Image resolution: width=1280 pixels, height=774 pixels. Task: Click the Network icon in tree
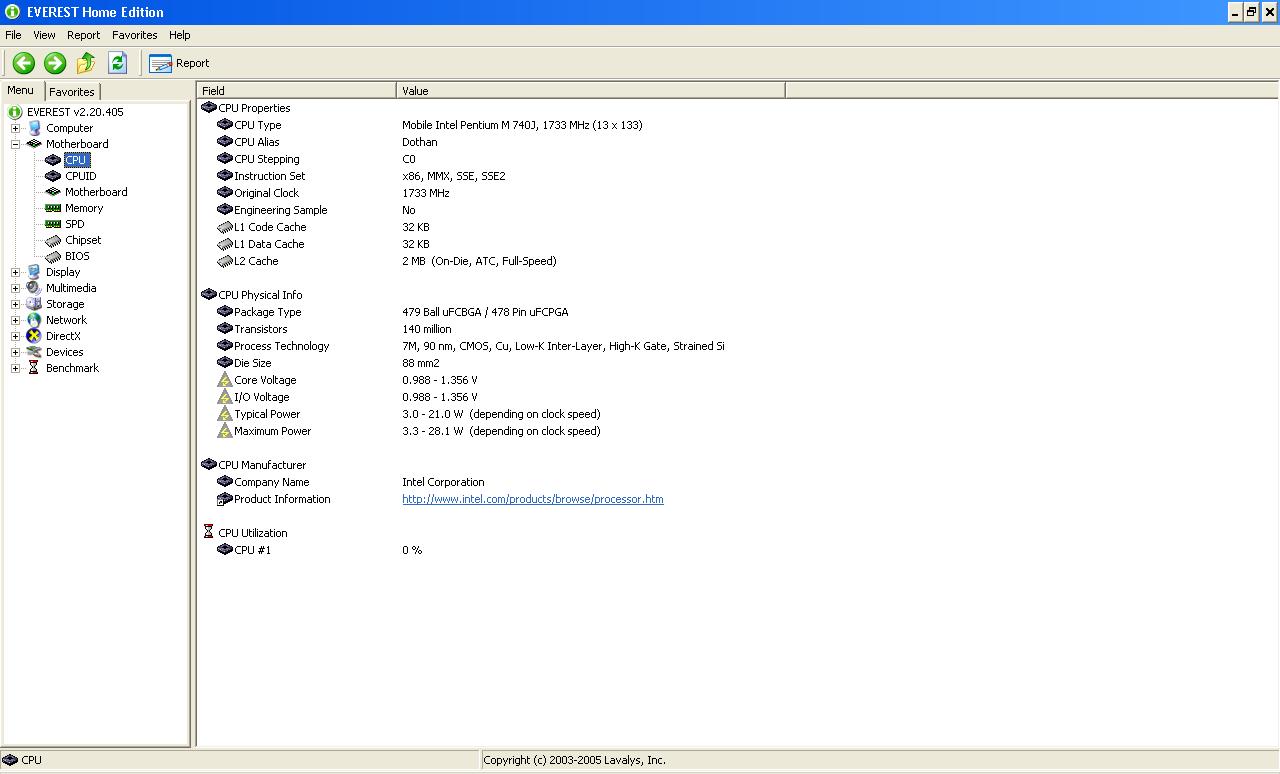pos(35,320)
